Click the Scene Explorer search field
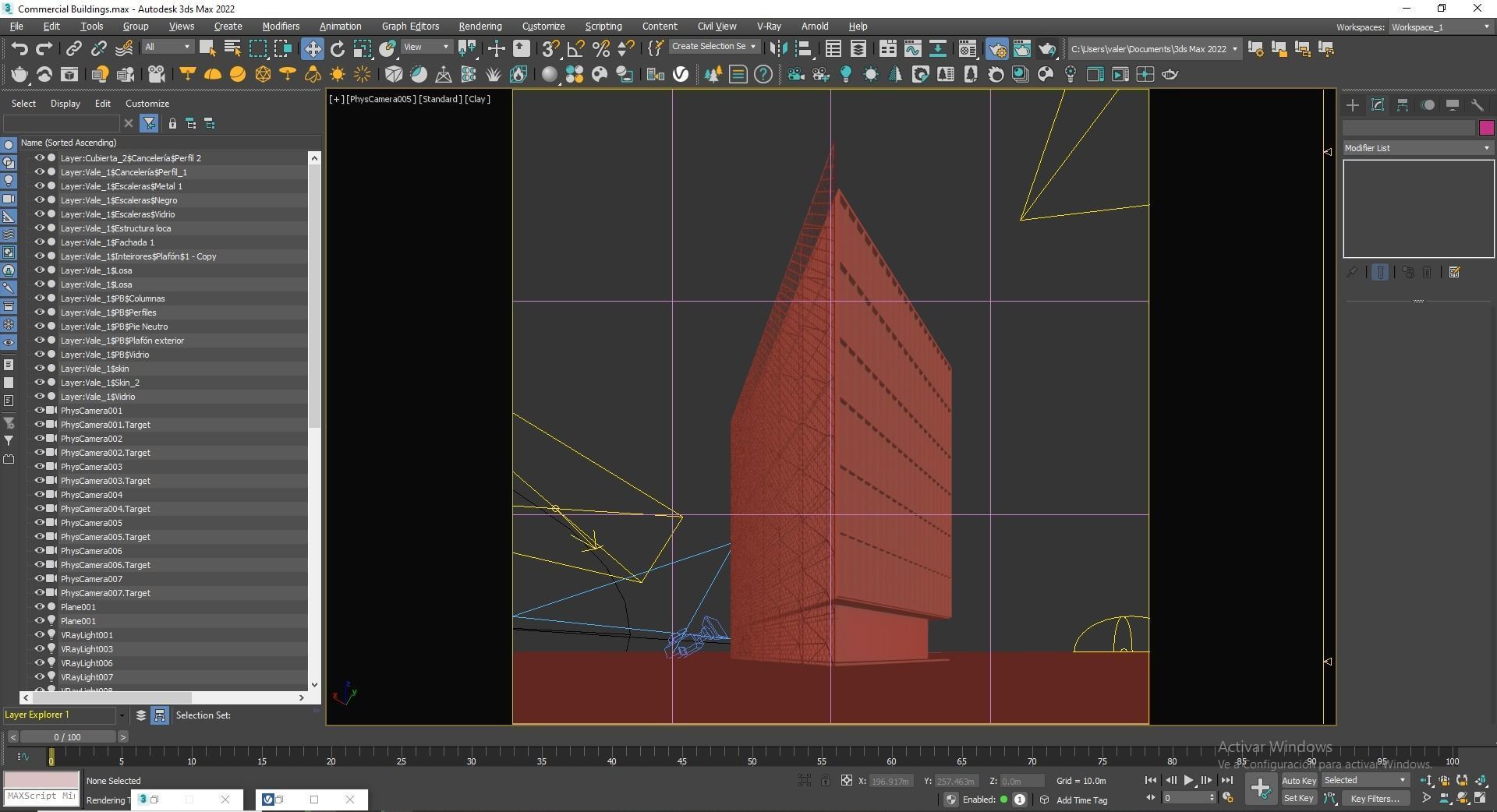The height and width of the screenshot is (812, 1497). 62,123
